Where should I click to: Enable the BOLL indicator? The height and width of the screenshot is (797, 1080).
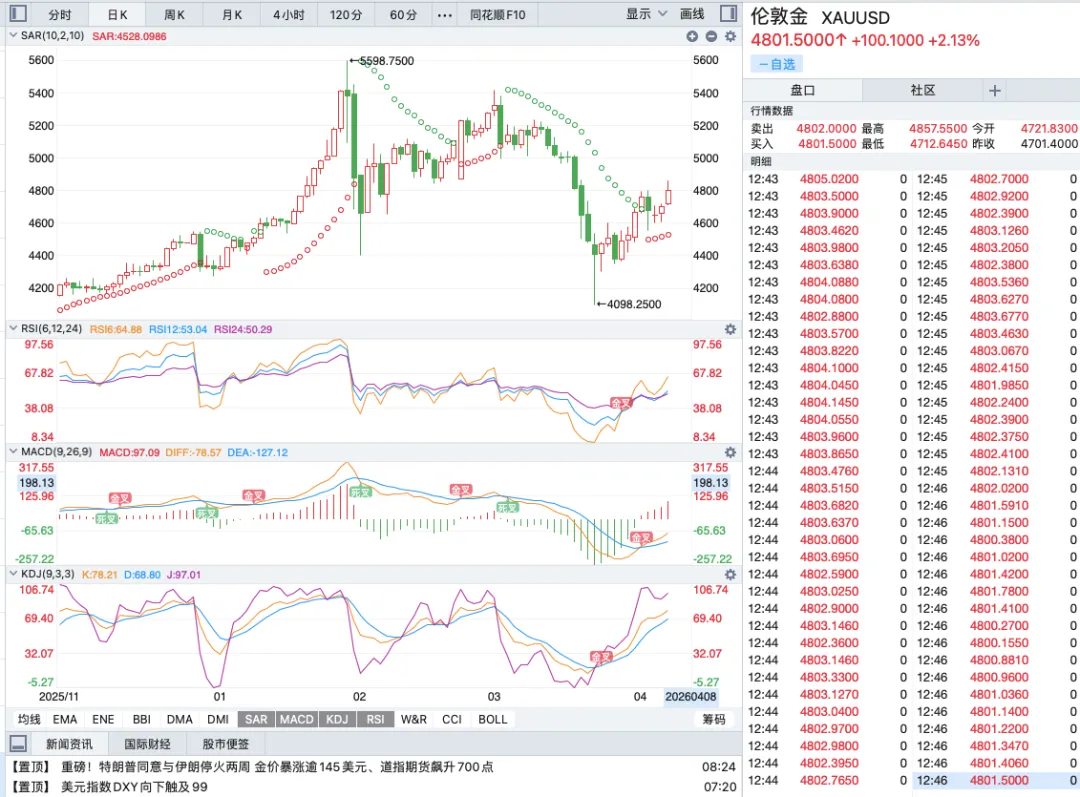[492, 719]
